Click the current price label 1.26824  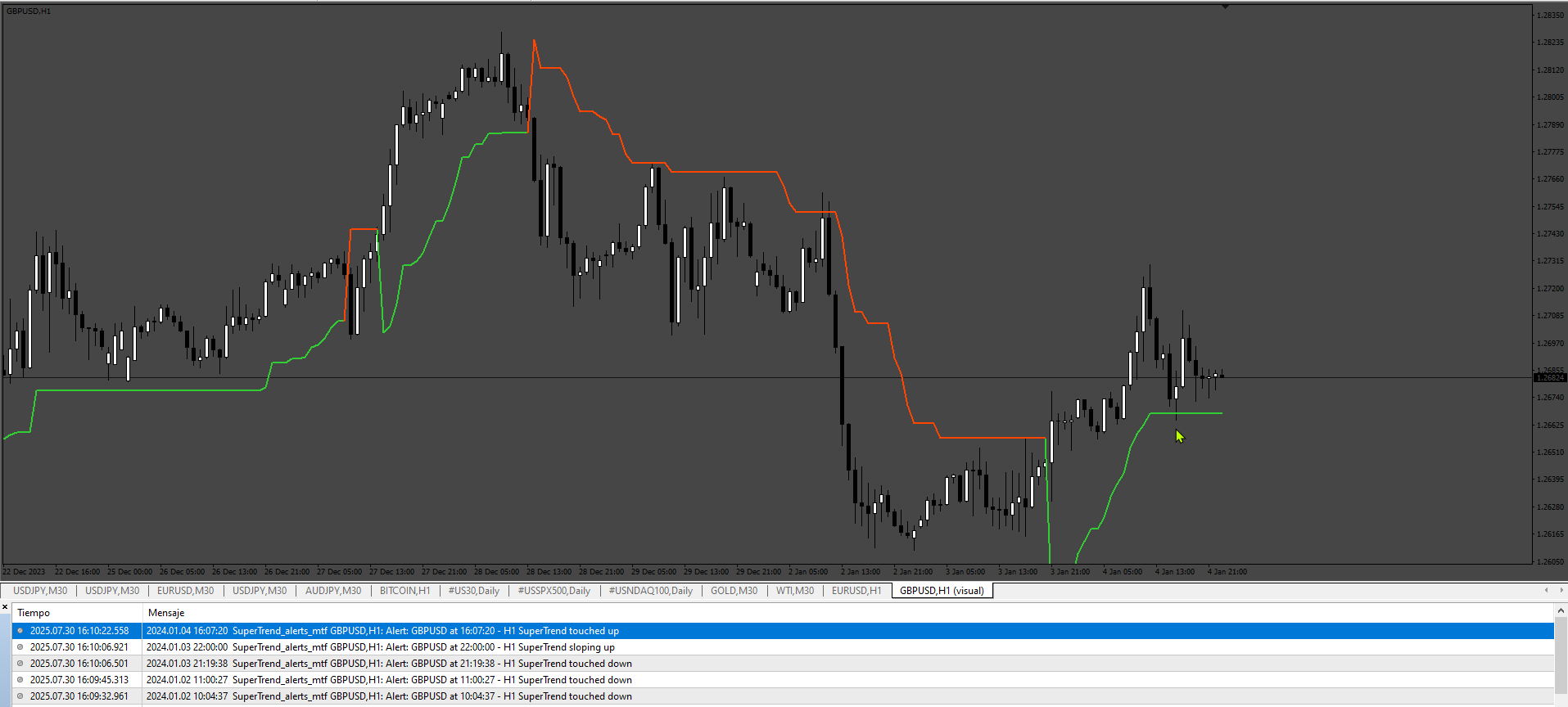coord(1549,378)
